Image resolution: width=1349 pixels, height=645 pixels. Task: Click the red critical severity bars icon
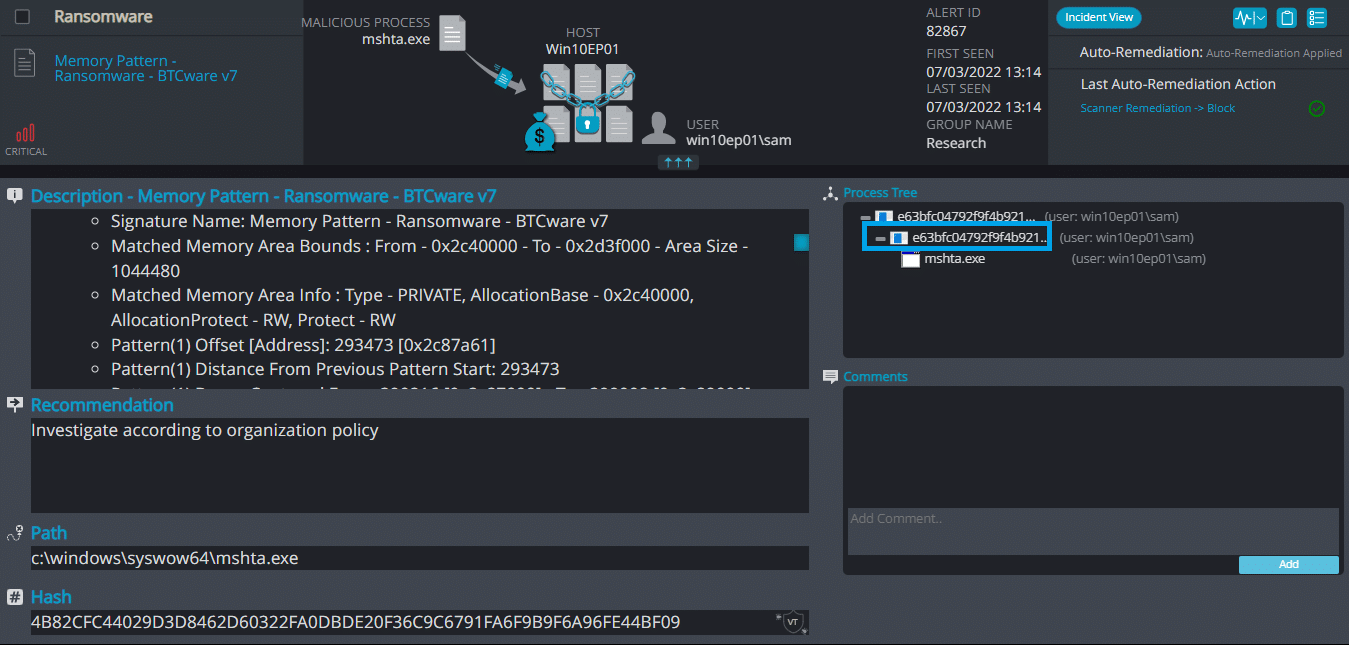coord(26,133)
